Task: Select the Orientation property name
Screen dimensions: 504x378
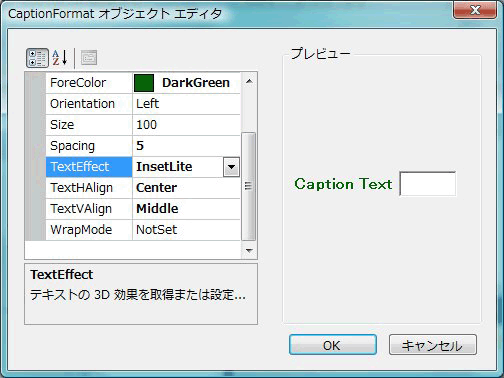Action: (x=82, y=104)
